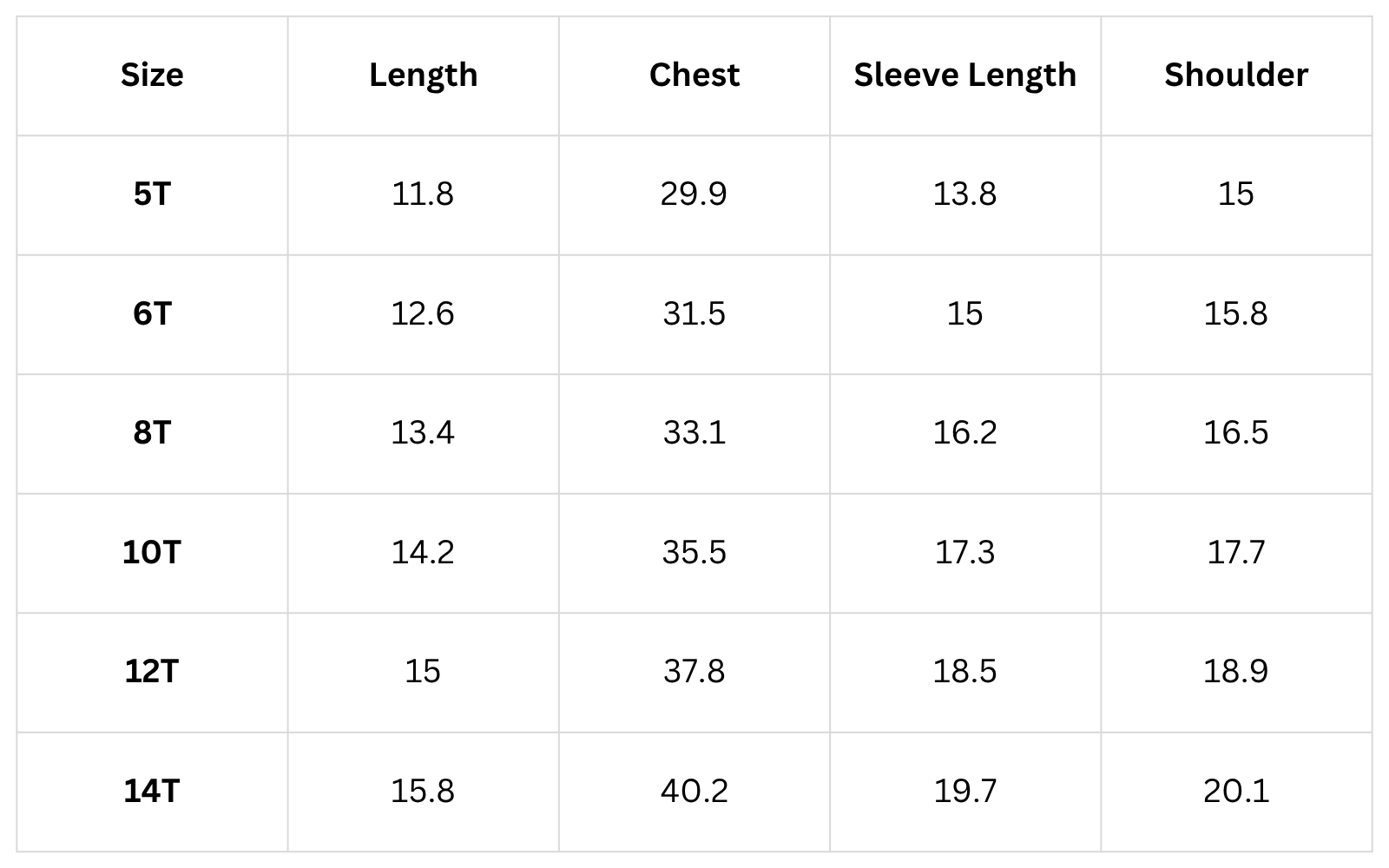Select the 8T sleeve length 16.2
The width and height of the screenshot is (1389, 868).
tap(964, 433)
